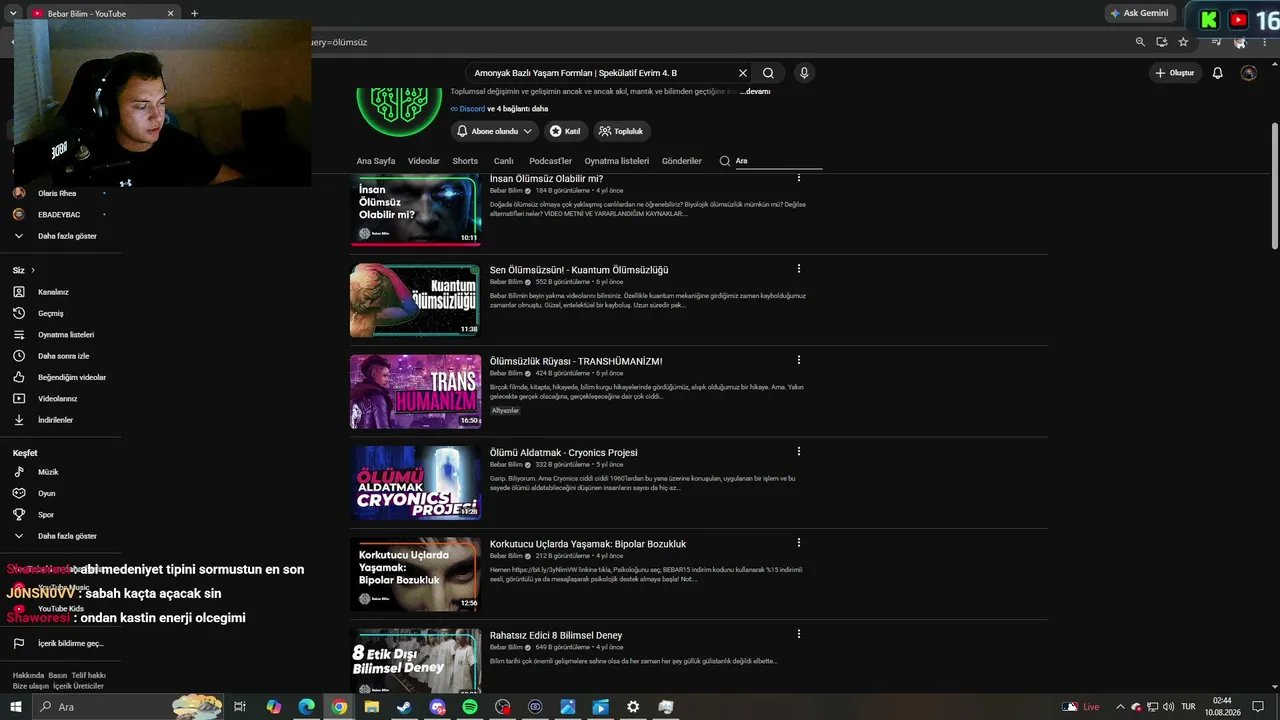Image resolution: width=1280 pixels, height=720 pixels.
Task: Open more options for Cryonics Projesi video
Action: [798, 451]
